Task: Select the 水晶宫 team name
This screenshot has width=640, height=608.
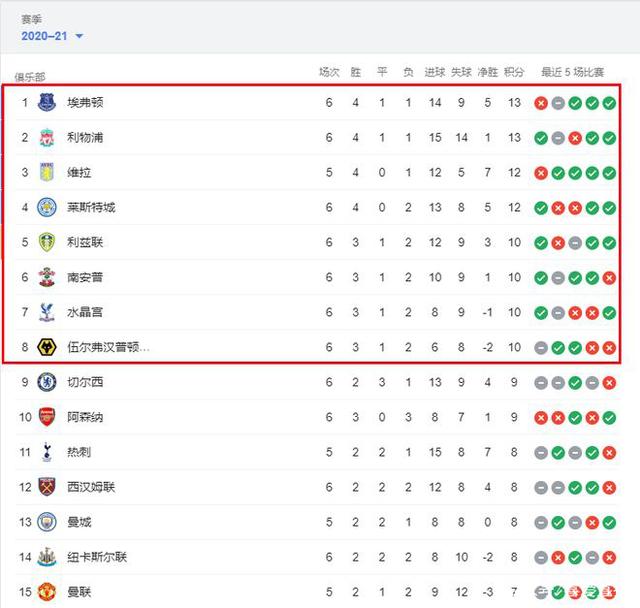Action: [x=85, y=312]
